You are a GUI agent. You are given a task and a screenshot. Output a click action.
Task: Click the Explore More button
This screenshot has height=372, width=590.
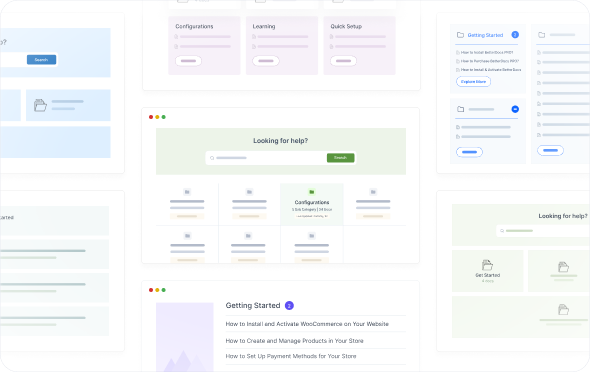tap(473, 82)
